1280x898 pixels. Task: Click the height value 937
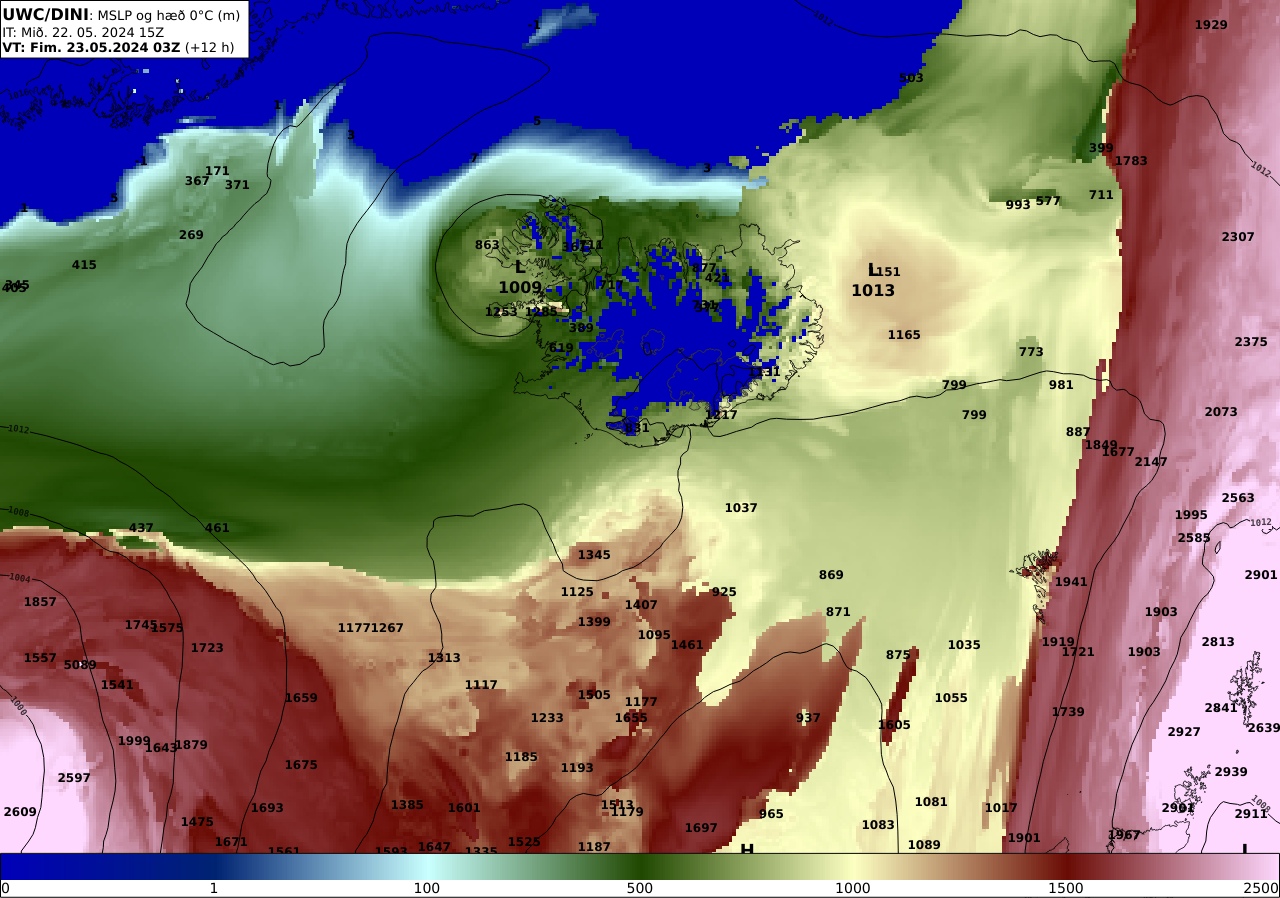[x=808, y=718]
